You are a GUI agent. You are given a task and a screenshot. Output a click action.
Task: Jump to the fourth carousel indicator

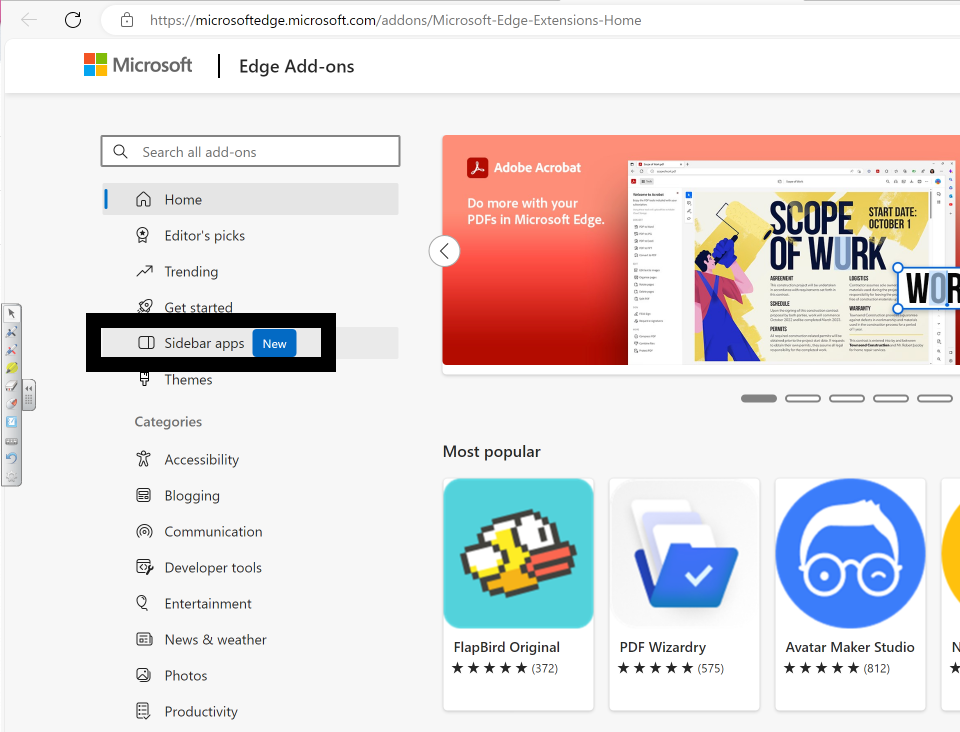click(891, 398)
